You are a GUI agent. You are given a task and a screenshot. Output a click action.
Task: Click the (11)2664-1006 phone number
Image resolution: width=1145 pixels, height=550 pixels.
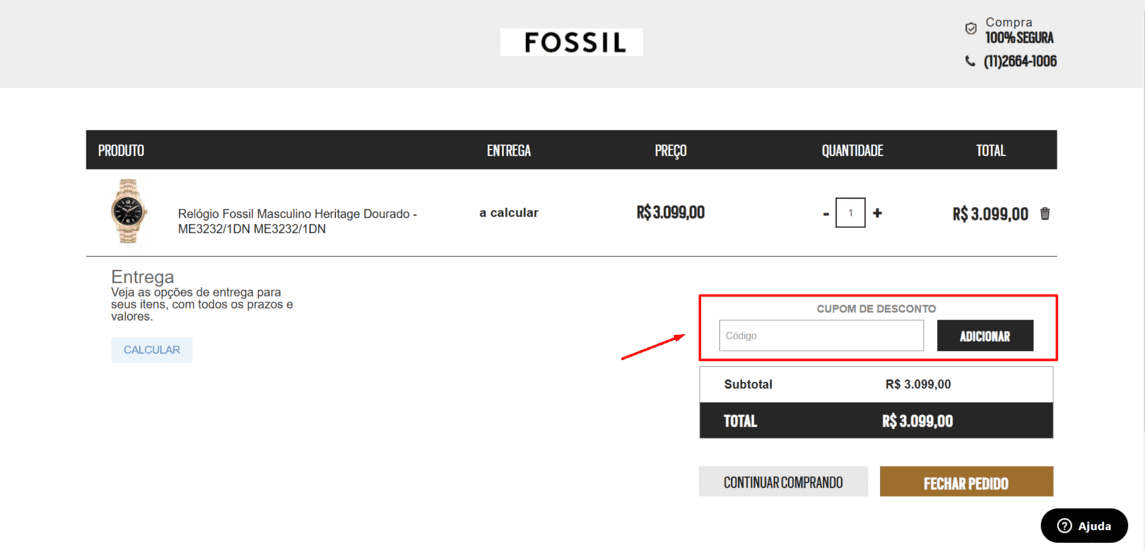click(x=1020, y=61)
